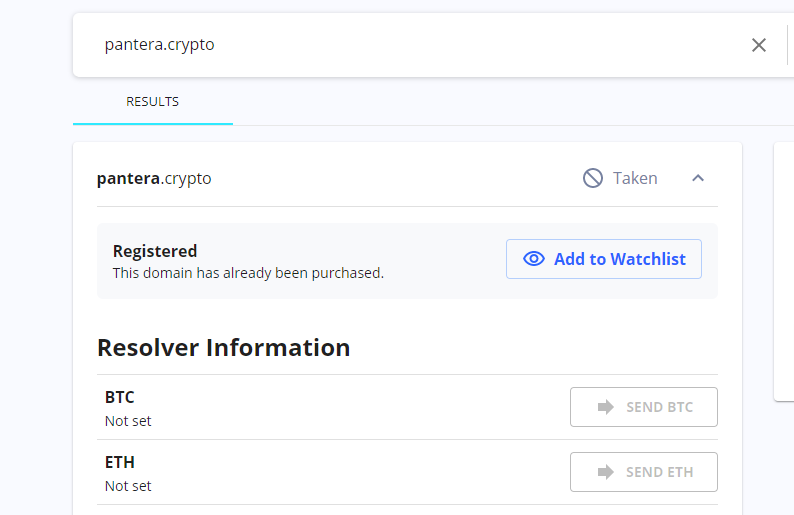Image resolution: width=794 pixels, height=515 pixels.
Task: Click "This domain has already been purchased" message
Action: coord(248,273)
